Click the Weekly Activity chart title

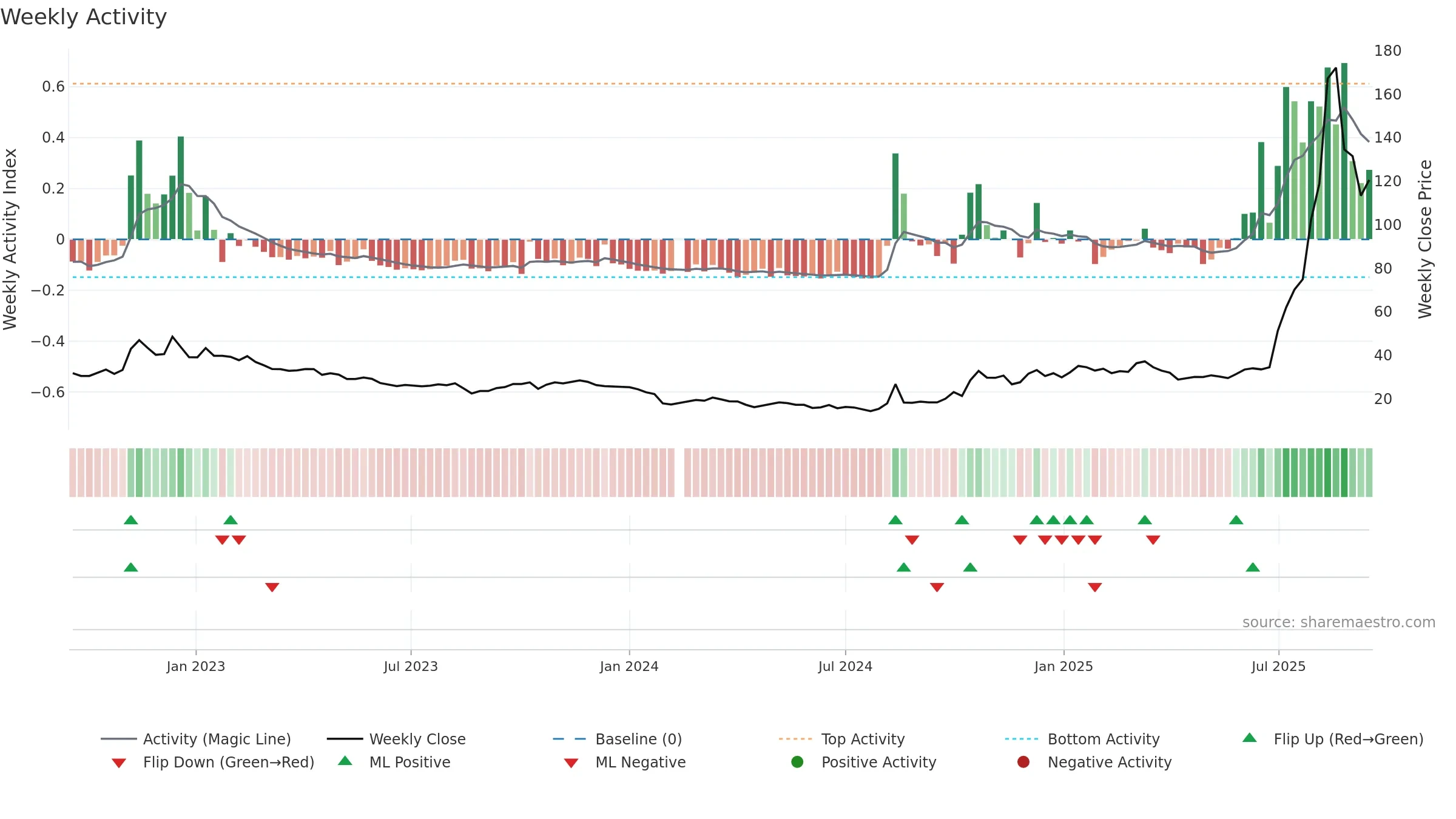(x=84, y=17)
